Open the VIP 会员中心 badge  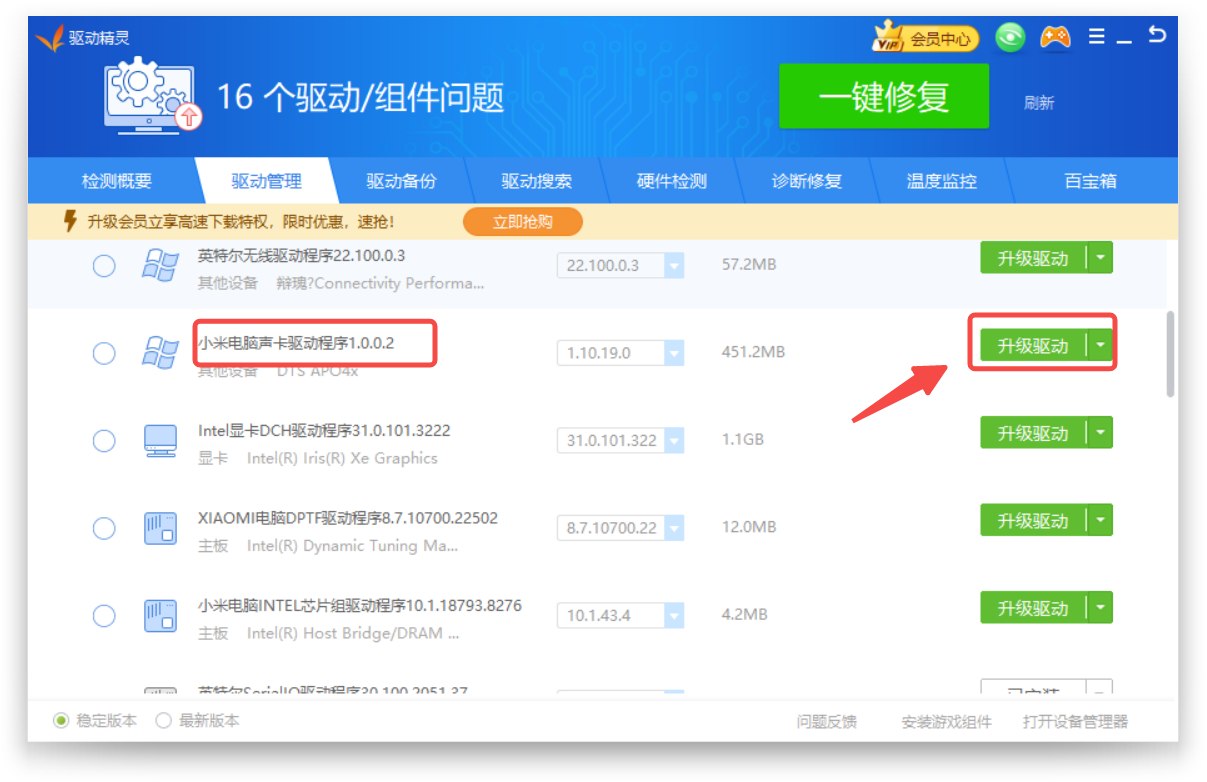tap(925, 39)
